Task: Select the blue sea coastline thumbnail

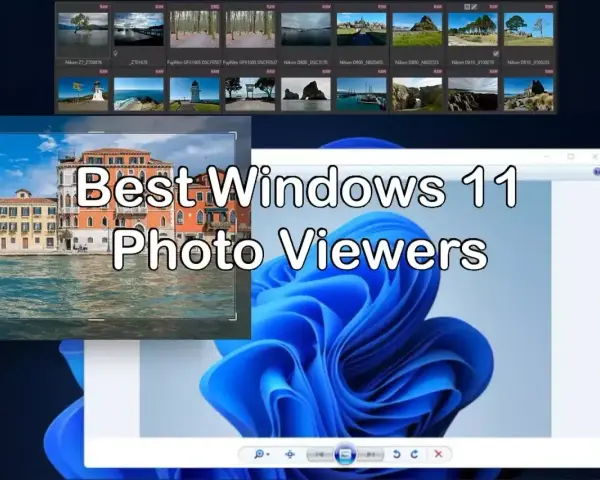Action: pos(139,94)
